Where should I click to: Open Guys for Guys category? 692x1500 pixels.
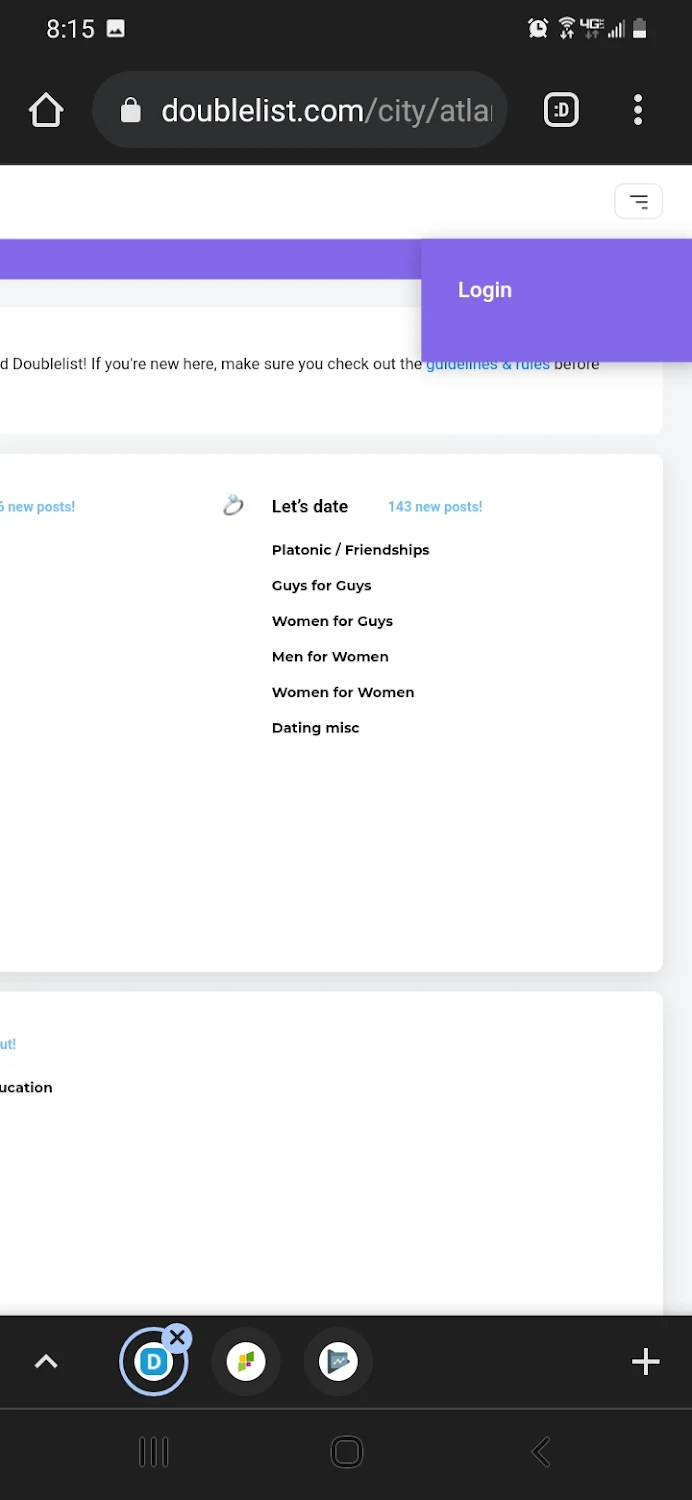coord(321,586)
